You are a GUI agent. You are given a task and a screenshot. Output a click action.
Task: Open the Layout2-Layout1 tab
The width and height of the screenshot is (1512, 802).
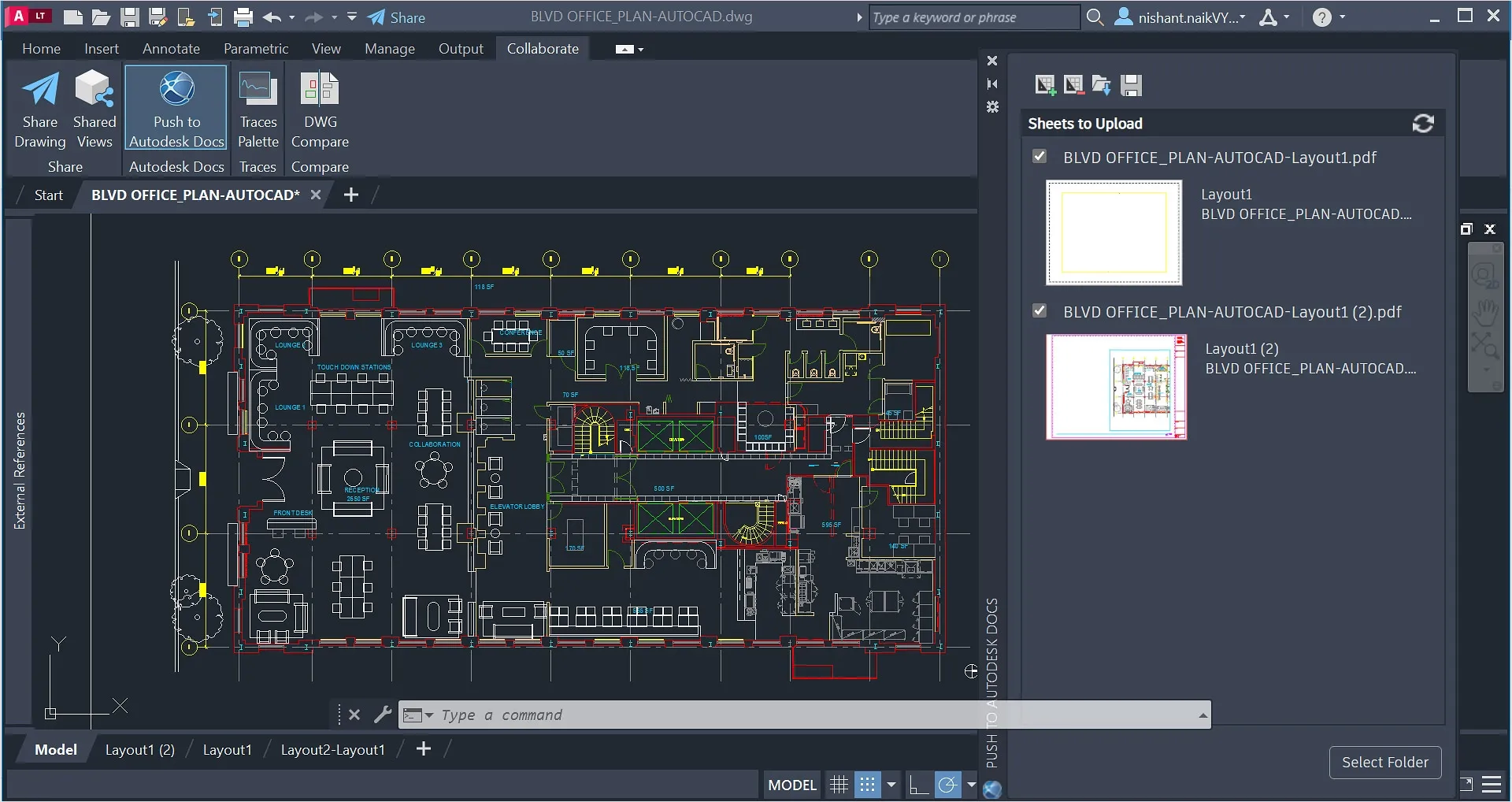tap(332, 749)
